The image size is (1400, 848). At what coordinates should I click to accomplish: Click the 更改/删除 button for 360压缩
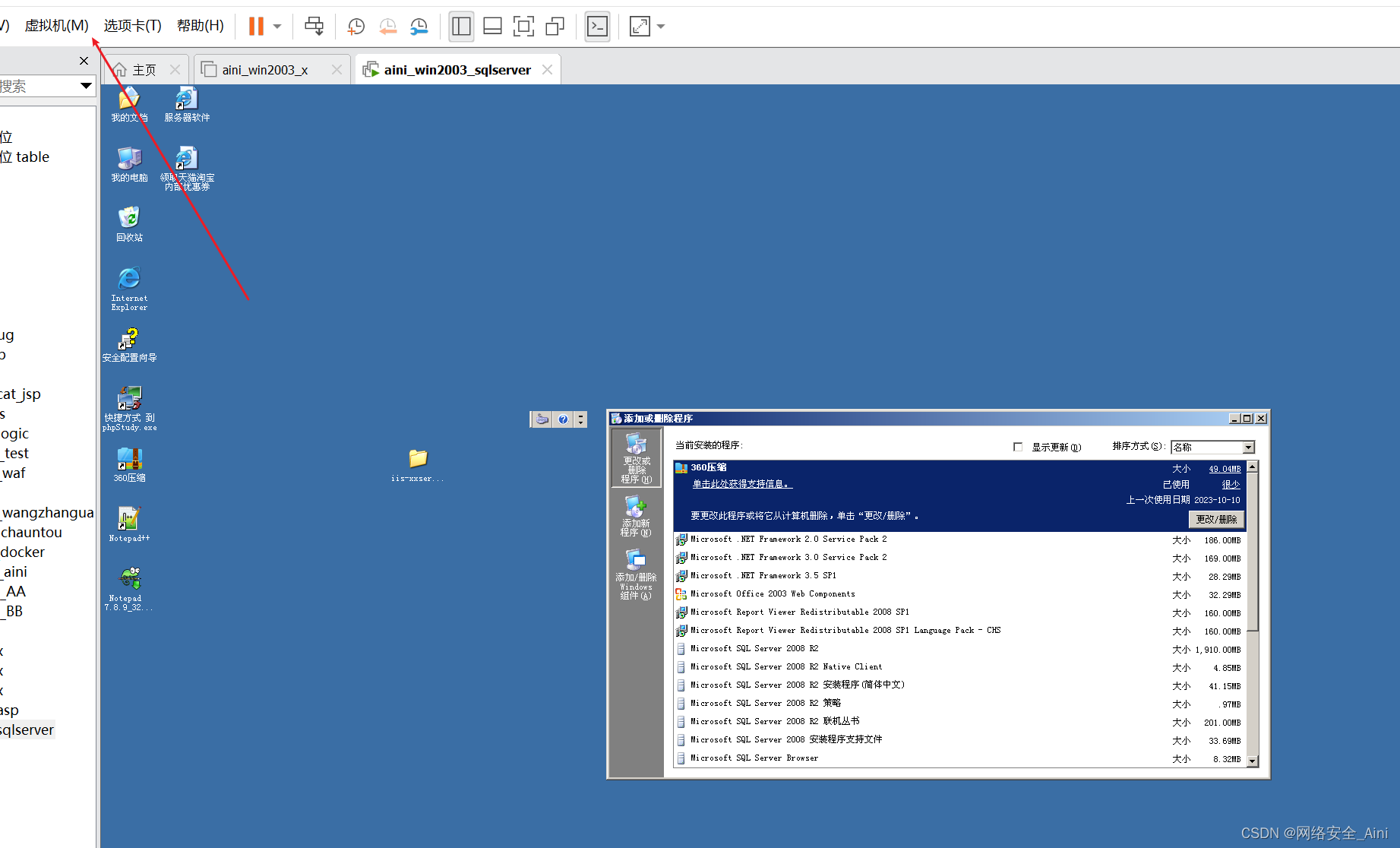pos(1216,519)
